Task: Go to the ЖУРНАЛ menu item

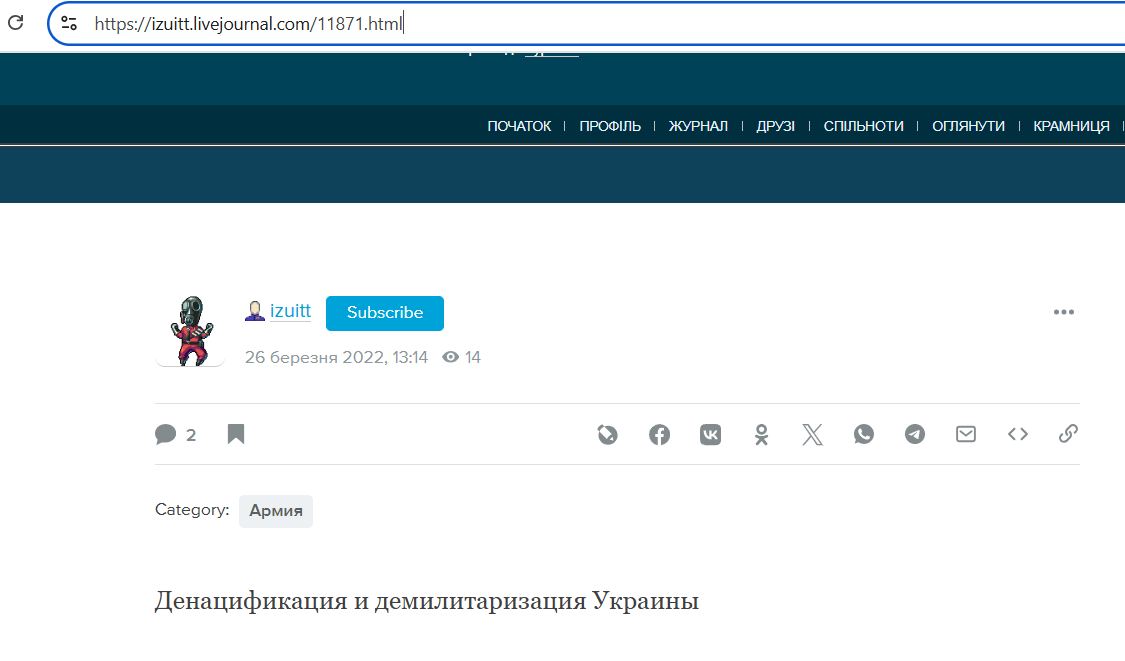Action: (x=698, y=126)
